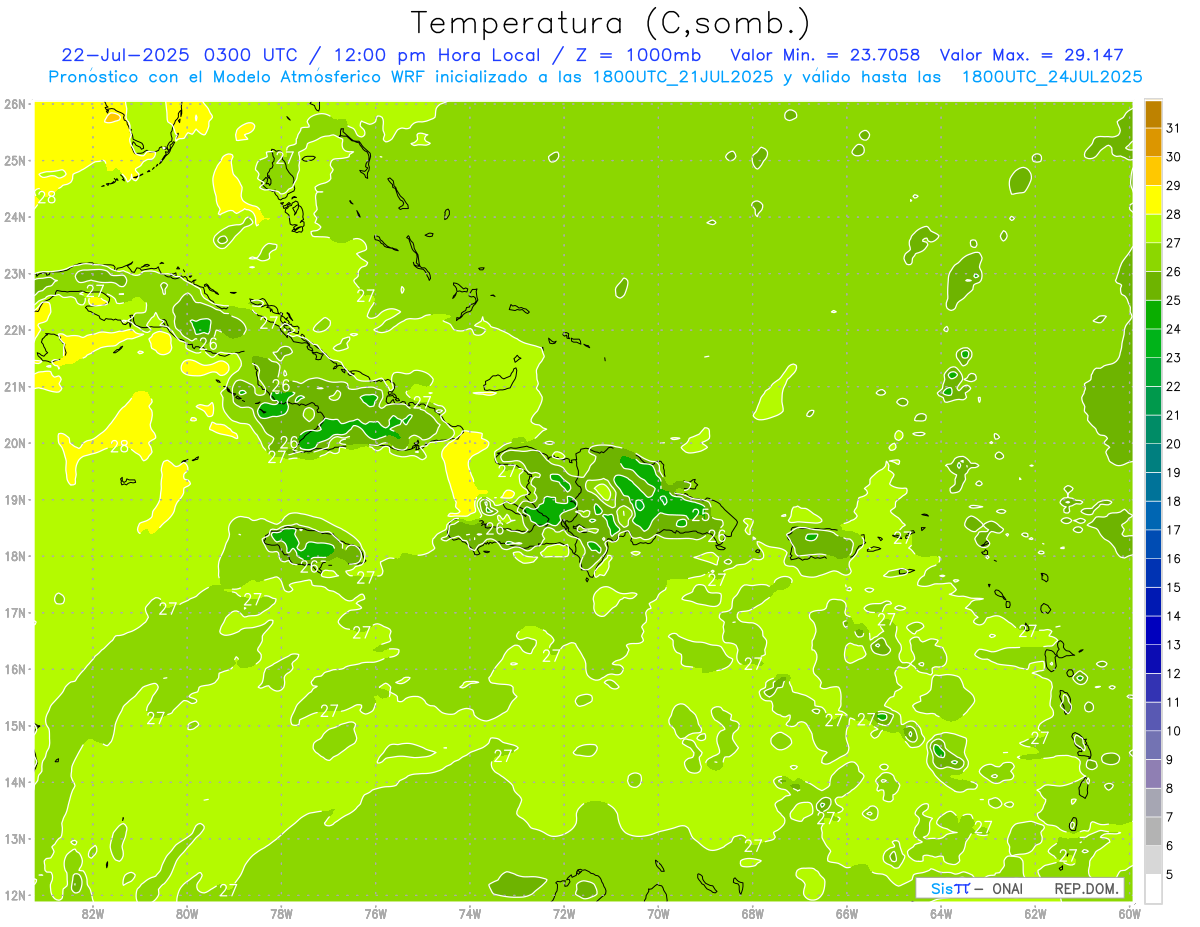Click 'Pronóstico con el Modelo Atmósferico WRF' text
1200x927 pixels.
pyautogui.click(x=238, y=76)
